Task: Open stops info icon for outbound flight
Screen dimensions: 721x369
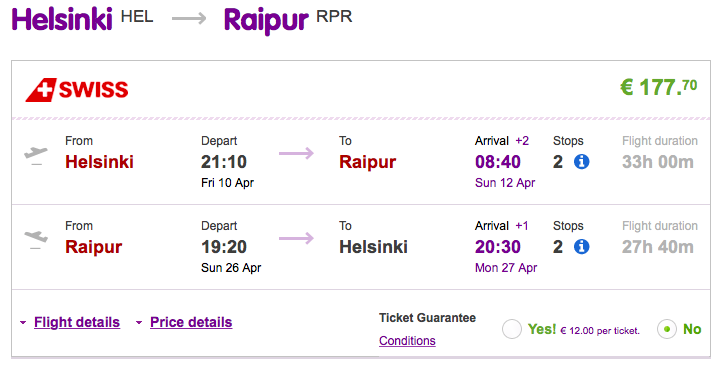Action: pos(581,161)
